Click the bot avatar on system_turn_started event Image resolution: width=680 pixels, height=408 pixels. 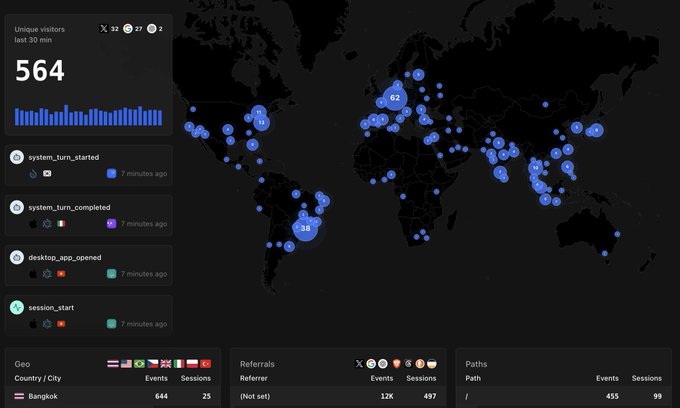pos(17,157)
